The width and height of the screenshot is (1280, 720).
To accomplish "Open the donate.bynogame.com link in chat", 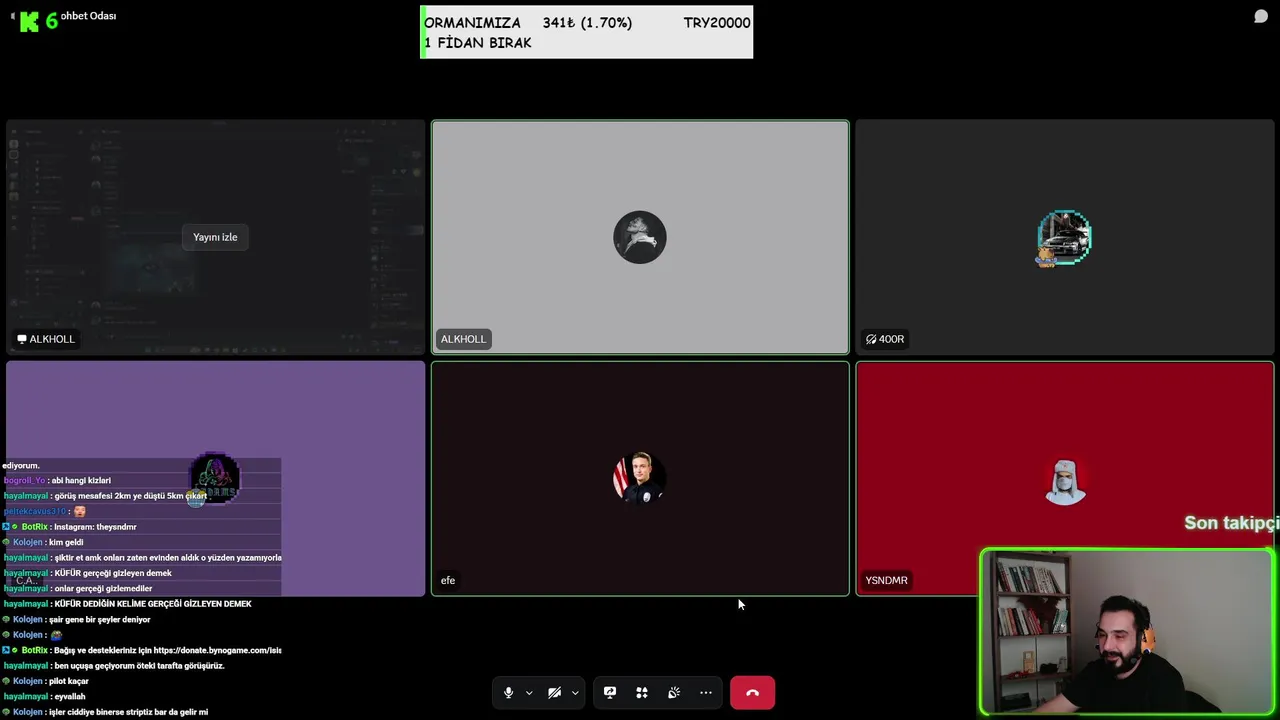I will point(217,650).
